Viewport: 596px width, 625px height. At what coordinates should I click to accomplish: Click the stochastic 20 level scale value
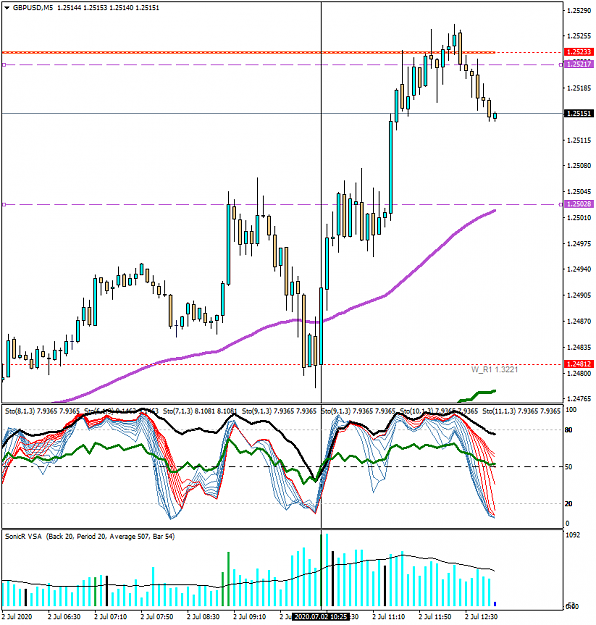569,504
